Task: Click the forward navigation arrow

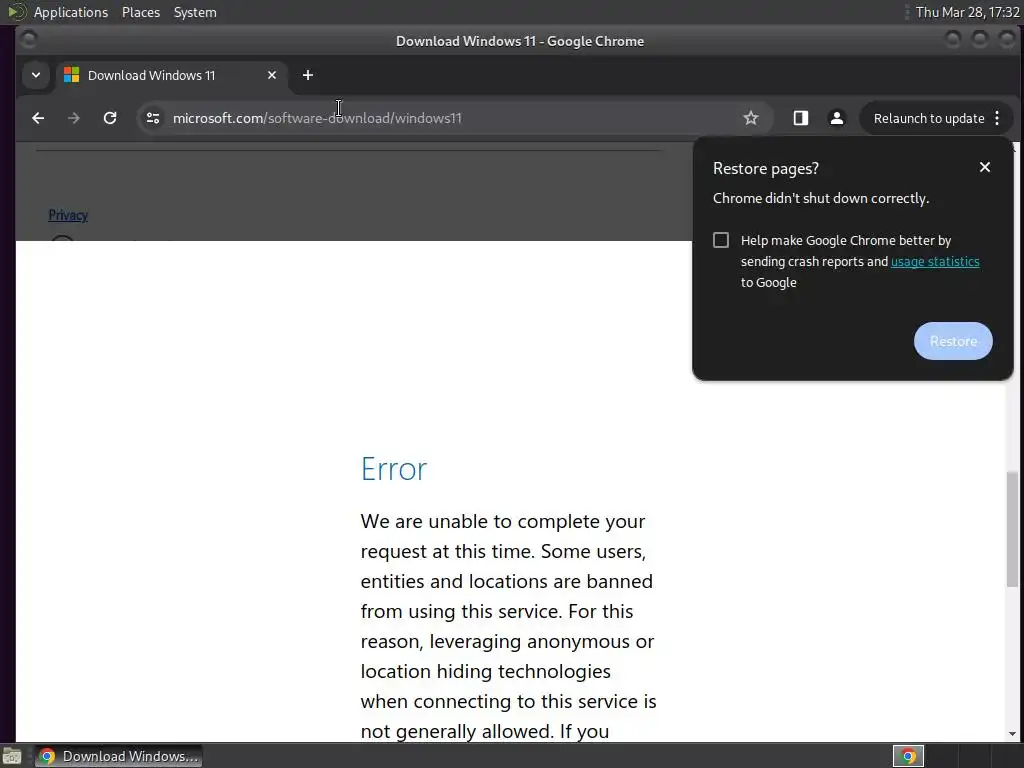Action: [74, 118]
